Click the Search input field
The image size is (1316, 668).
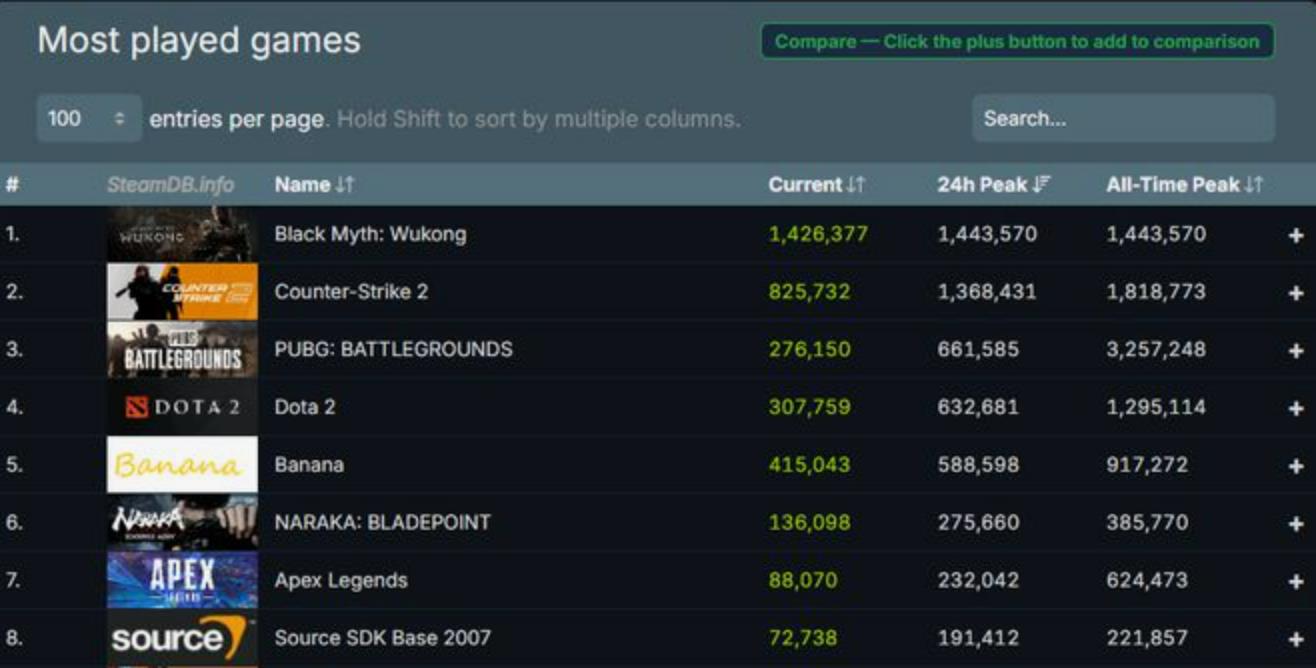(x=1122, y=119)
